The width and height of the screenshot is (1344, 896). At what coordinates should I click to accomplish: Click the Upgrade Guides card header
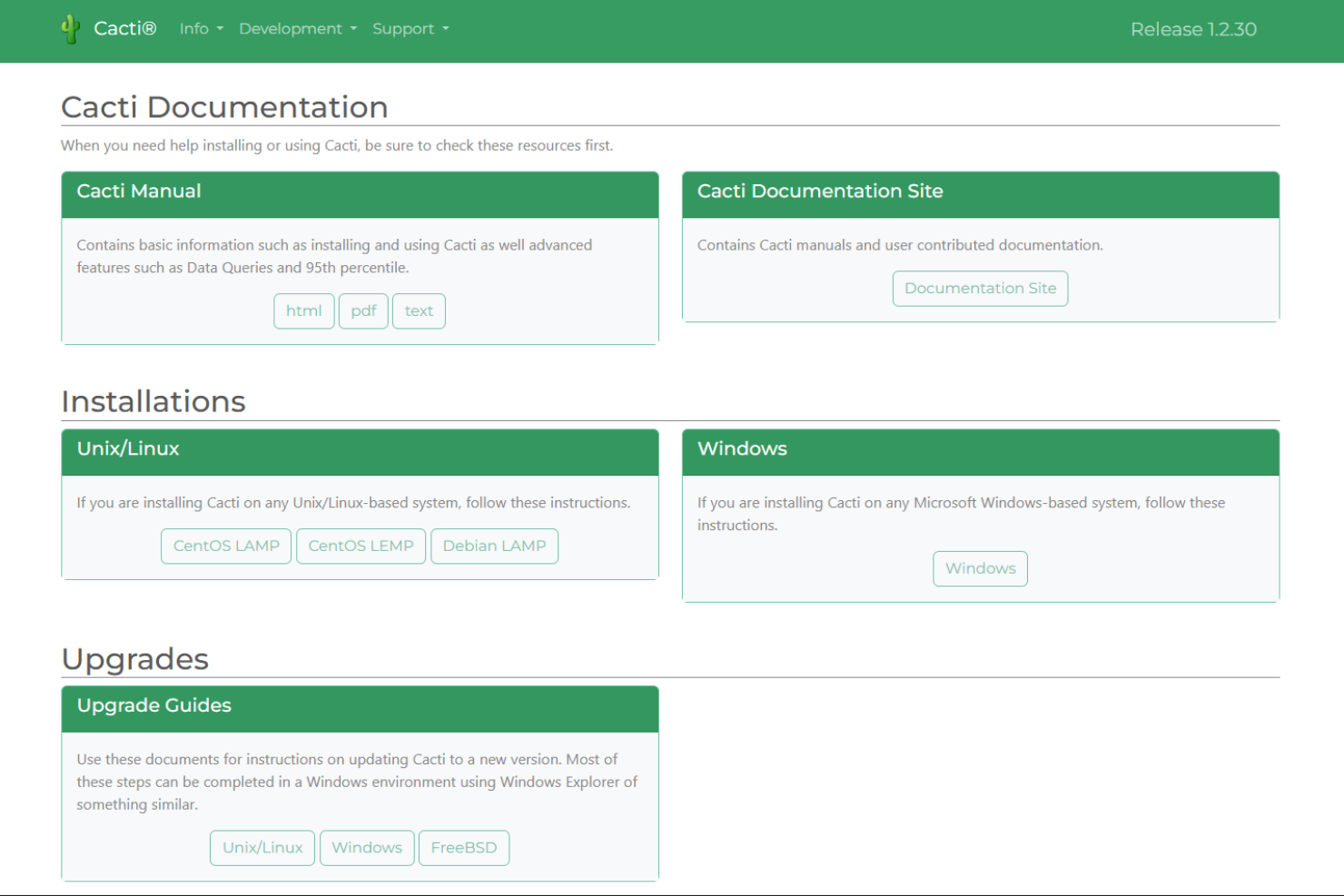pyautogui.click(x=360, y=709)
